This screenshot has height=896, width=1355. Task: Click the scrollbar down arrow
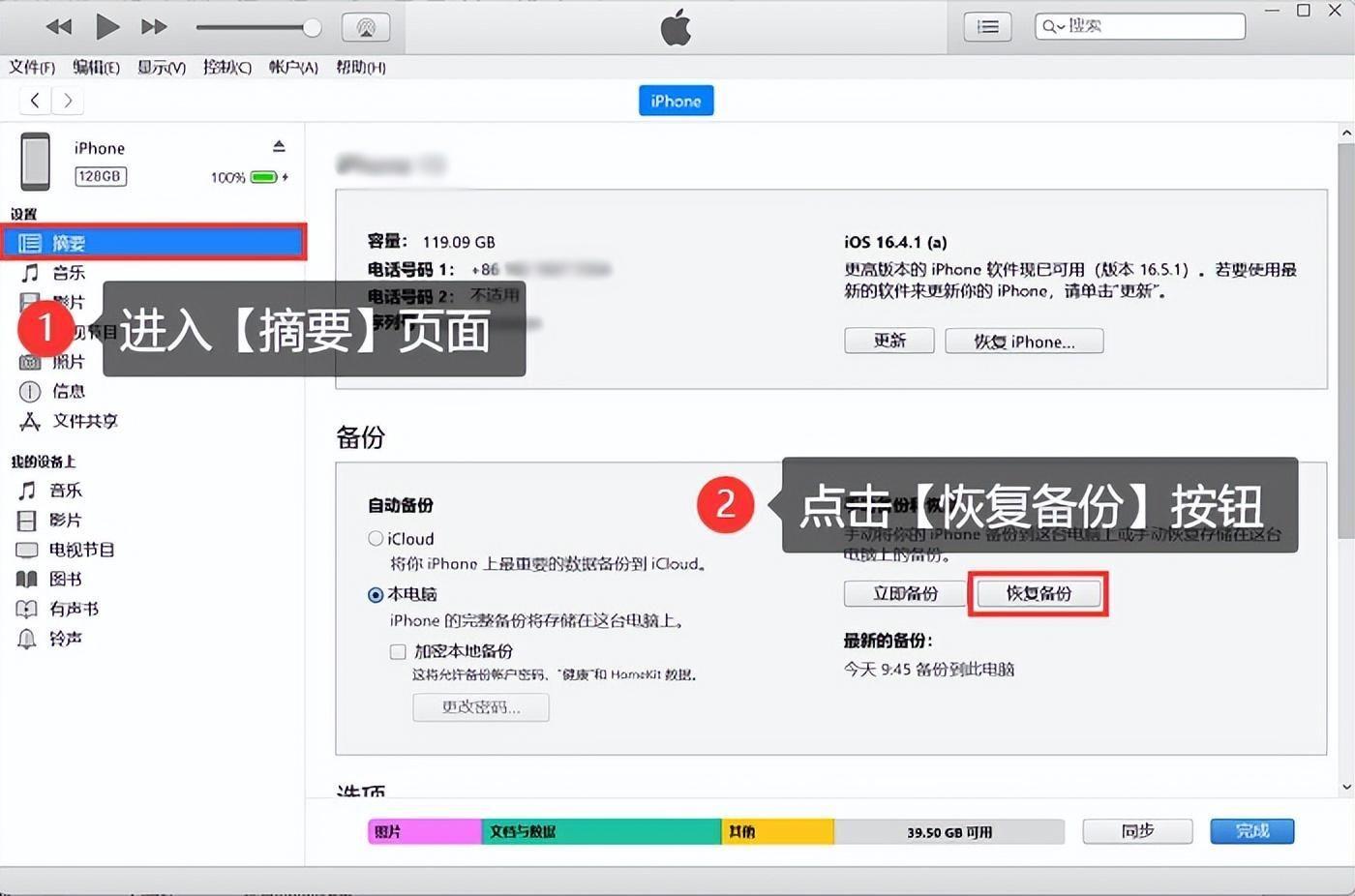pyautogui.click(x=1346, y=787)
